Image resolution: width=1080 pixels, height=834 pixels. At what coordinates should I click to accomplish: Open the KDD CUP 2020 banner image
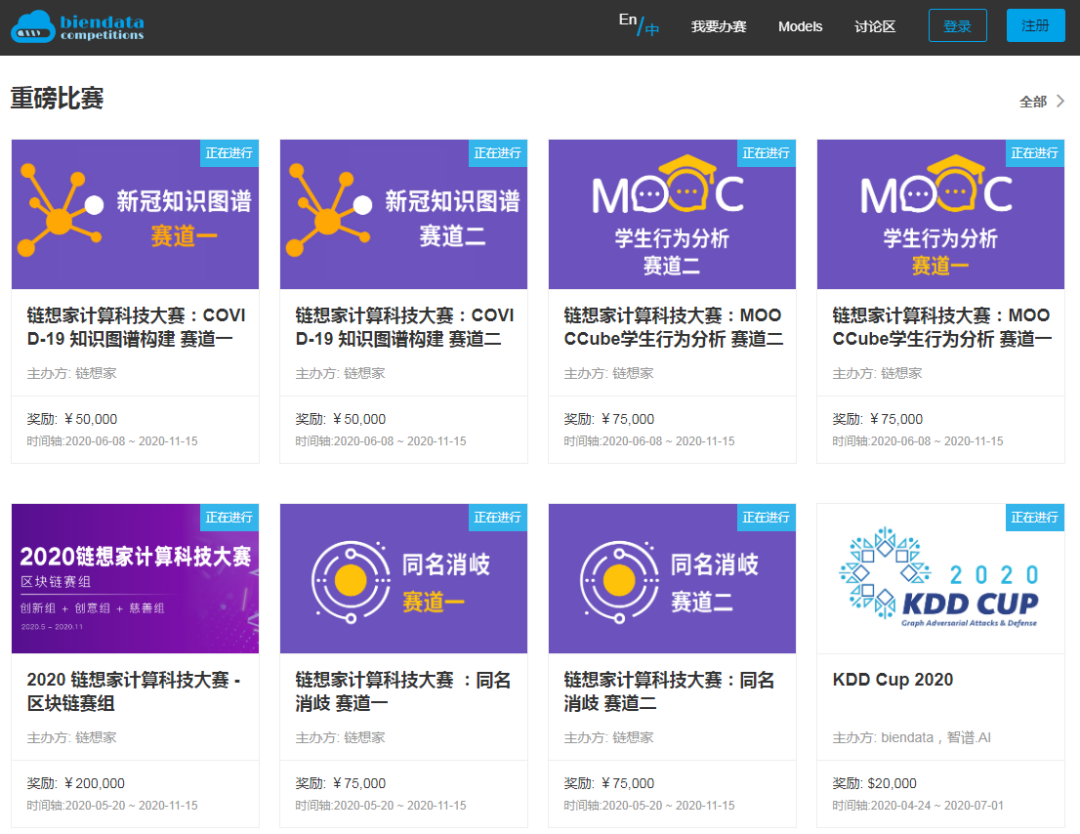click(x=941, y=578)
